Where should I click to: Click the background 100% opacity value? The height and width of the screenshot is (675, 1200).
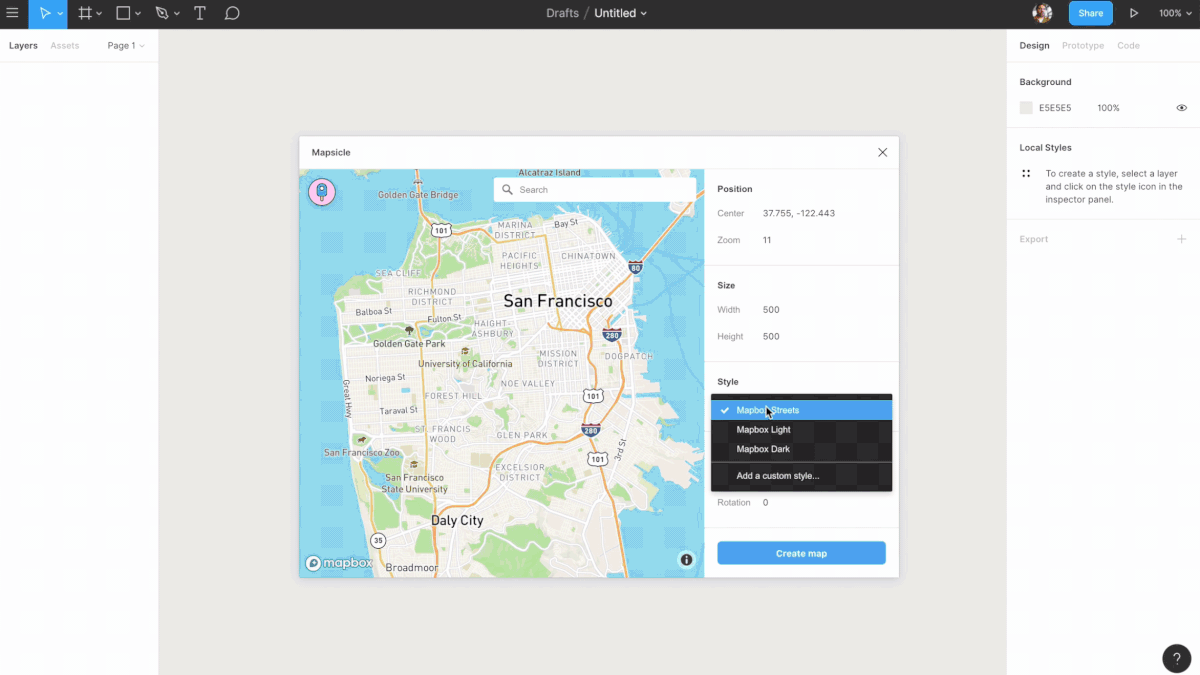pyautogui.click(x=1108, y=108)
